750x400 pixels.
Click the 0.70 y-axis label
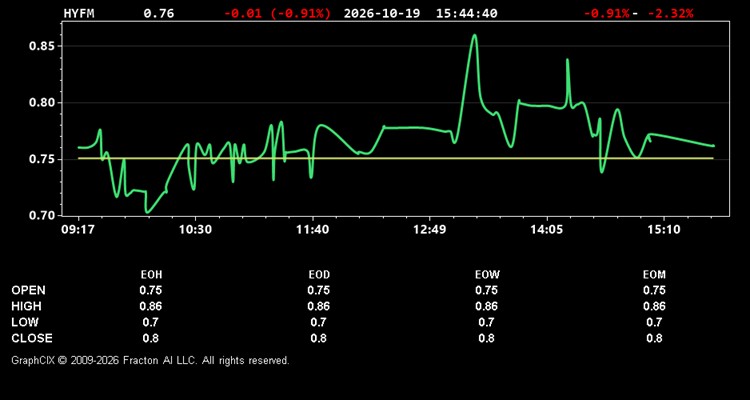click(43, 216)
